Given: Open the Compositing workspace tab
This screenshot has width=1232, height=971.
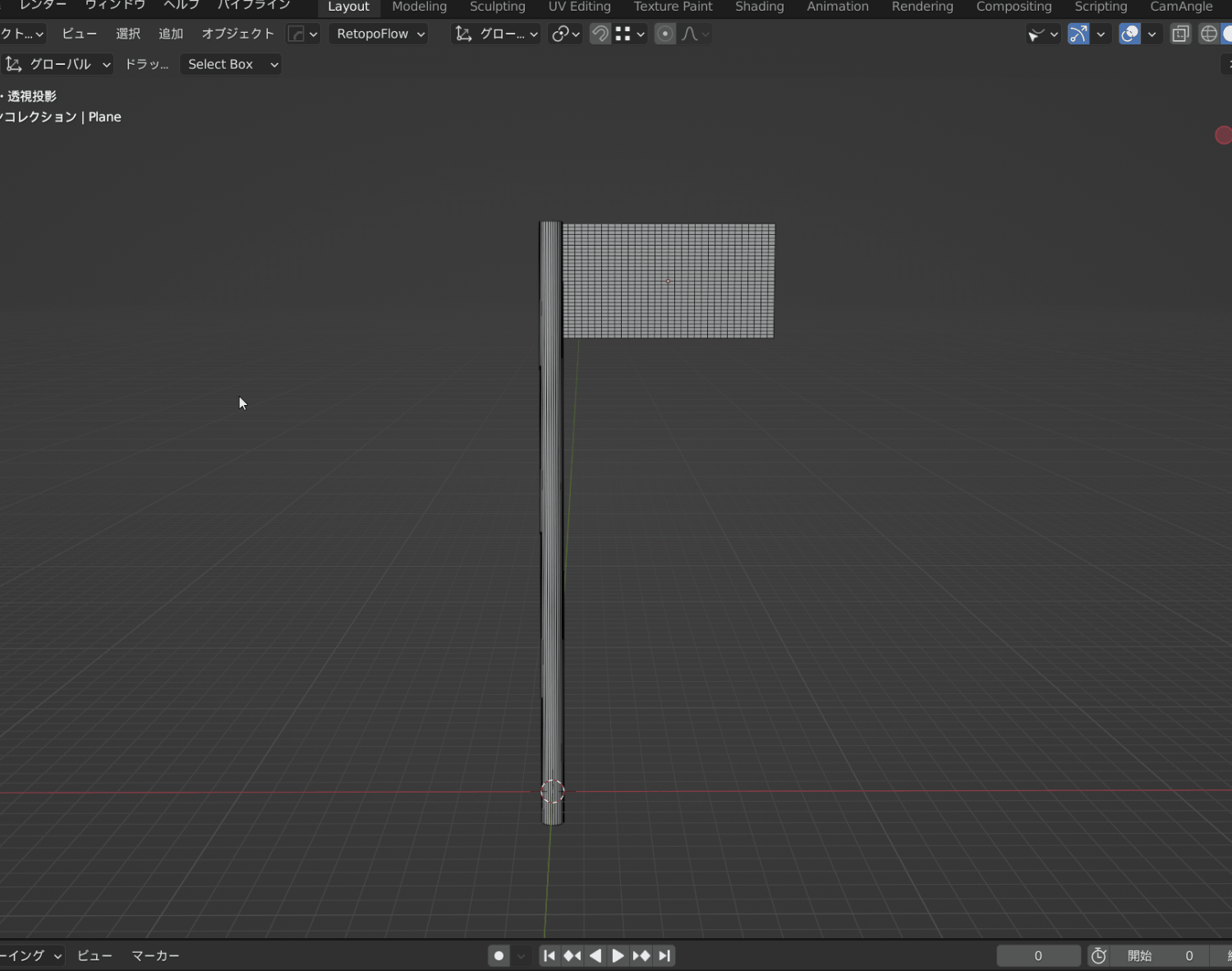Looking at the screenshot, I should point(1014,7).
